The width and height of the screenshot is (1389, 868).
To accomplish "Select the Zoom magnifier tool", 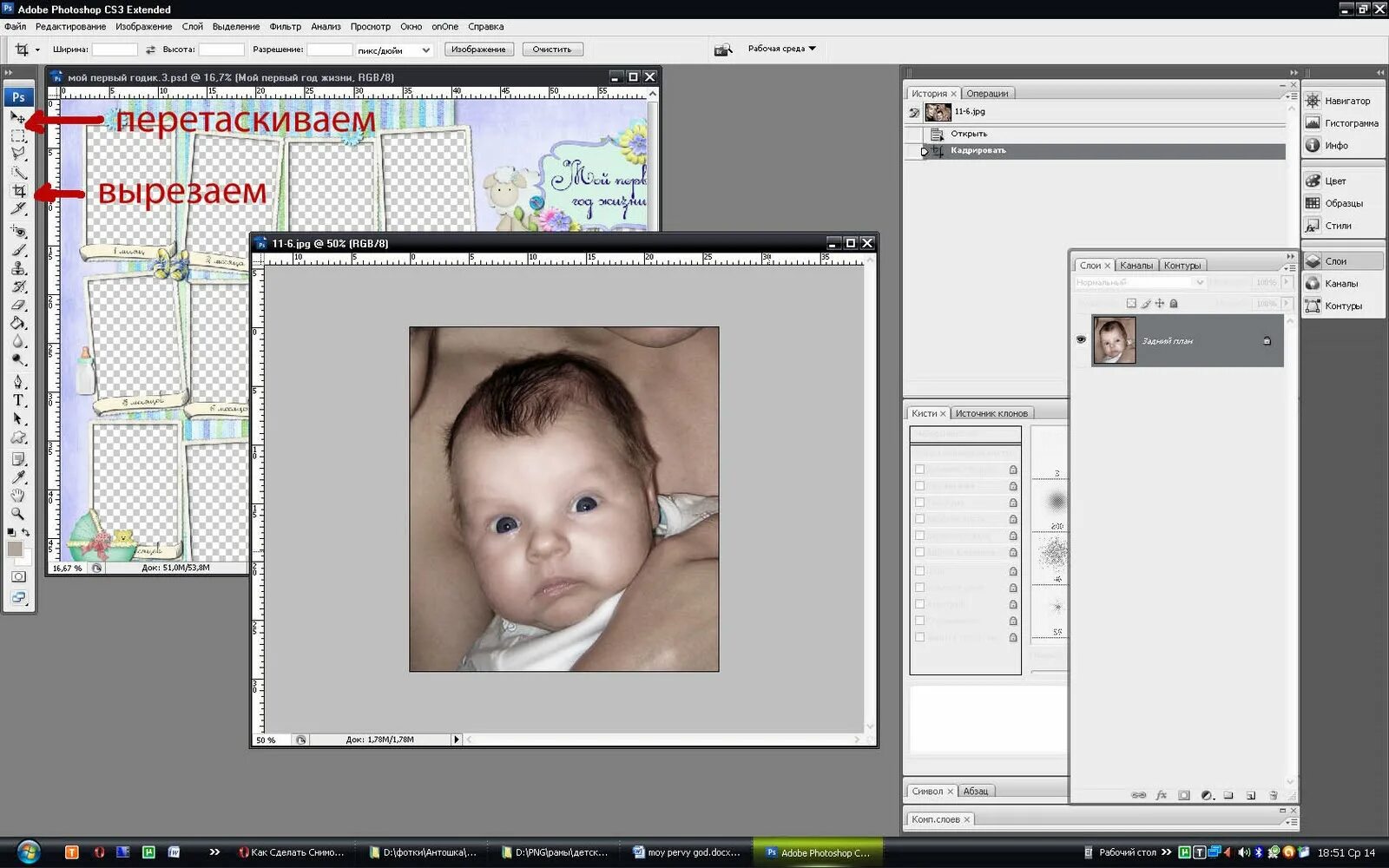I will pos(17,514).
